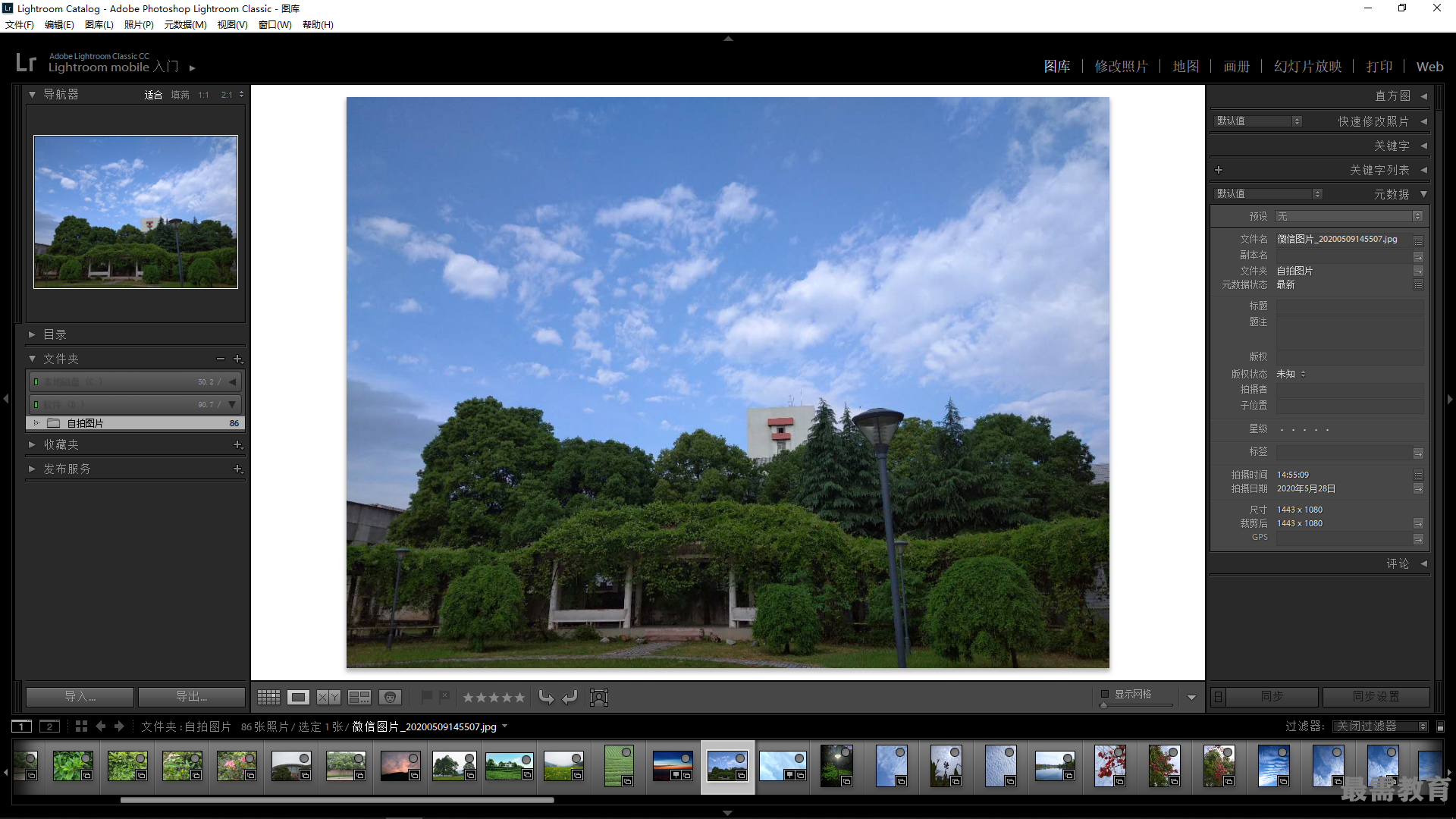Expand the 收藏夹 panel

(32, 444)
